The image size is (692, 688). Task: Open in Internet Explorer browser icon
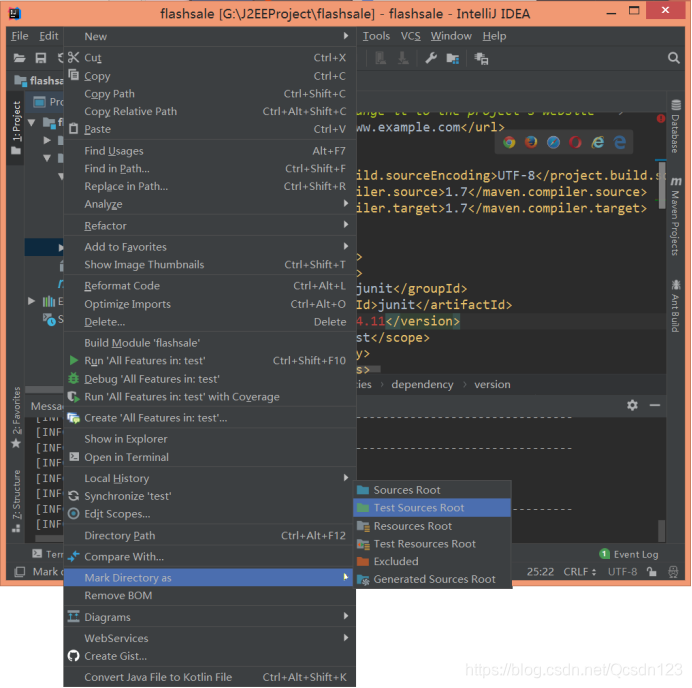click(598, 142)
